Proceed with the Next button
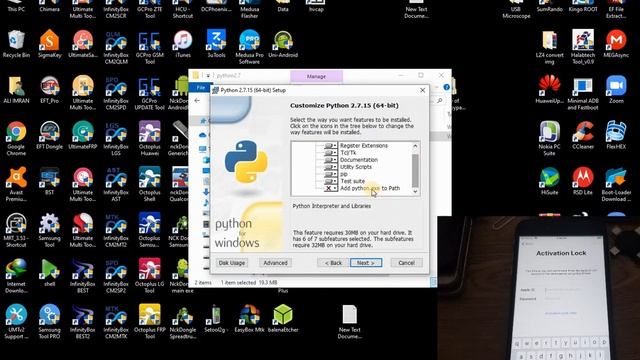 coord(366,263)
